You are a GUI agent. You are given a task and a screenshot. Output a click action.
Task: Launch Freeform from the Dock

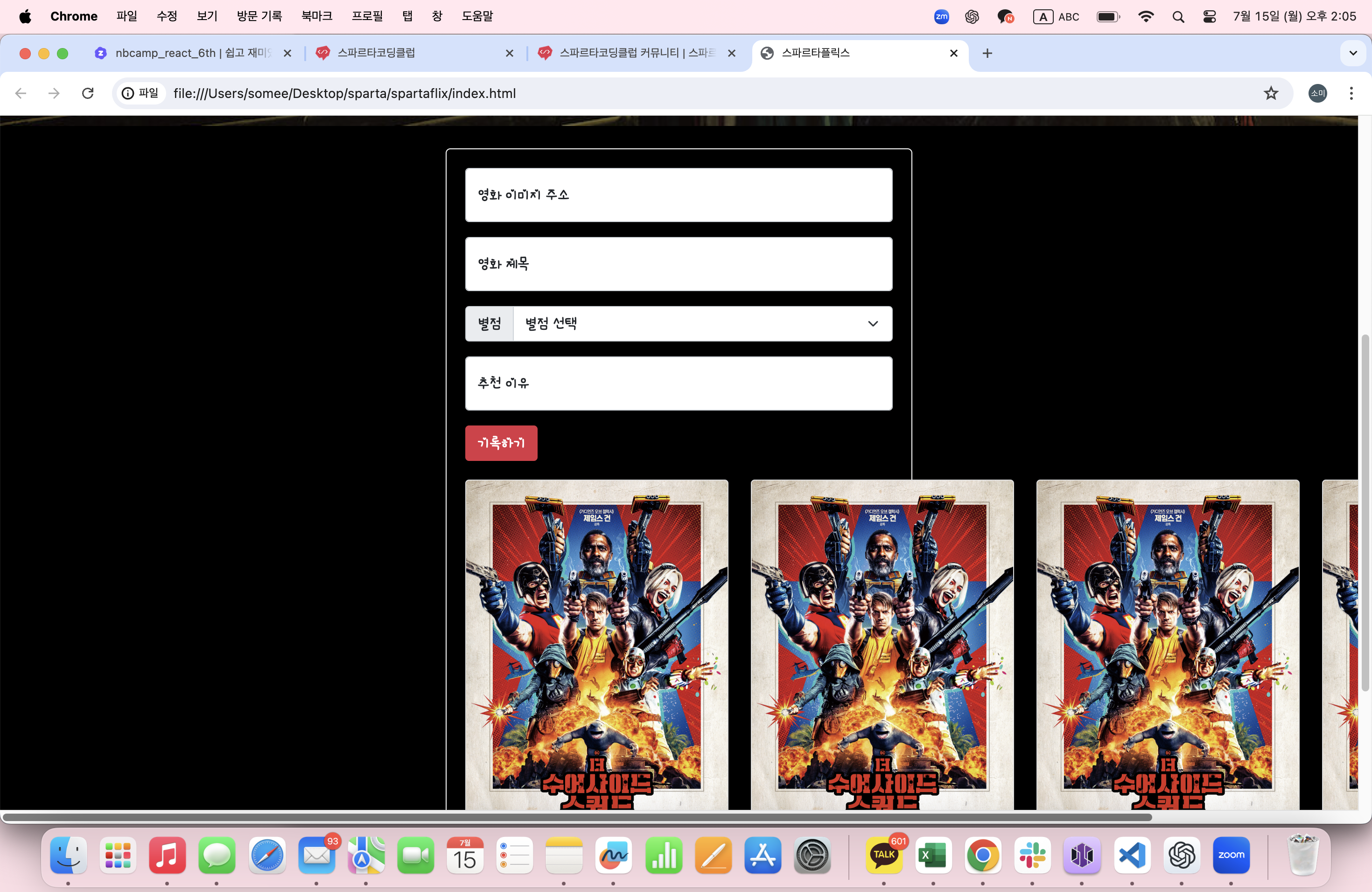(x=613, y=855)
